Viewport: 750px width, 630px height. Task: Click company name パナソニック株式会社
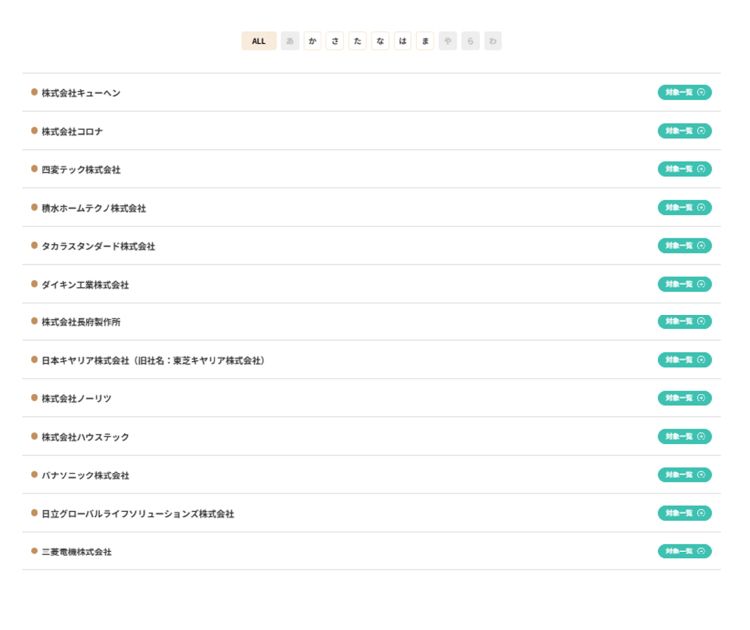click(85, 475)
